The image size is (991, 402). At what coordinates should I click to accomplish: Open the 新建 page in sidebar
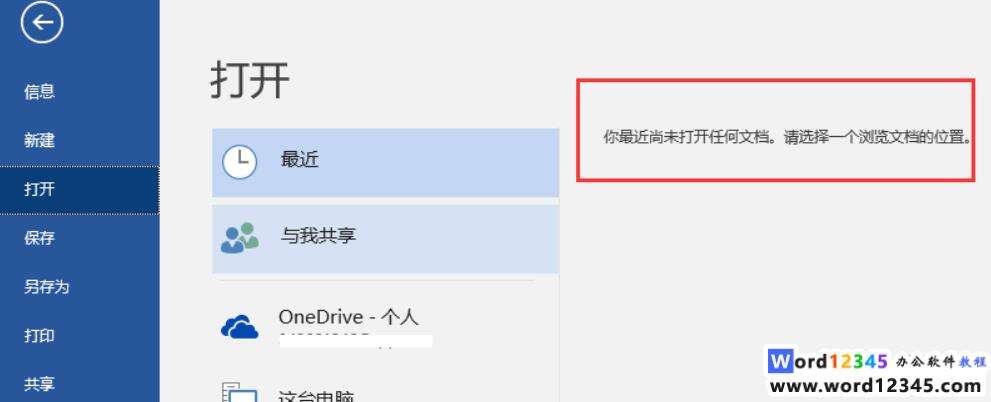(x=39, y=140)
